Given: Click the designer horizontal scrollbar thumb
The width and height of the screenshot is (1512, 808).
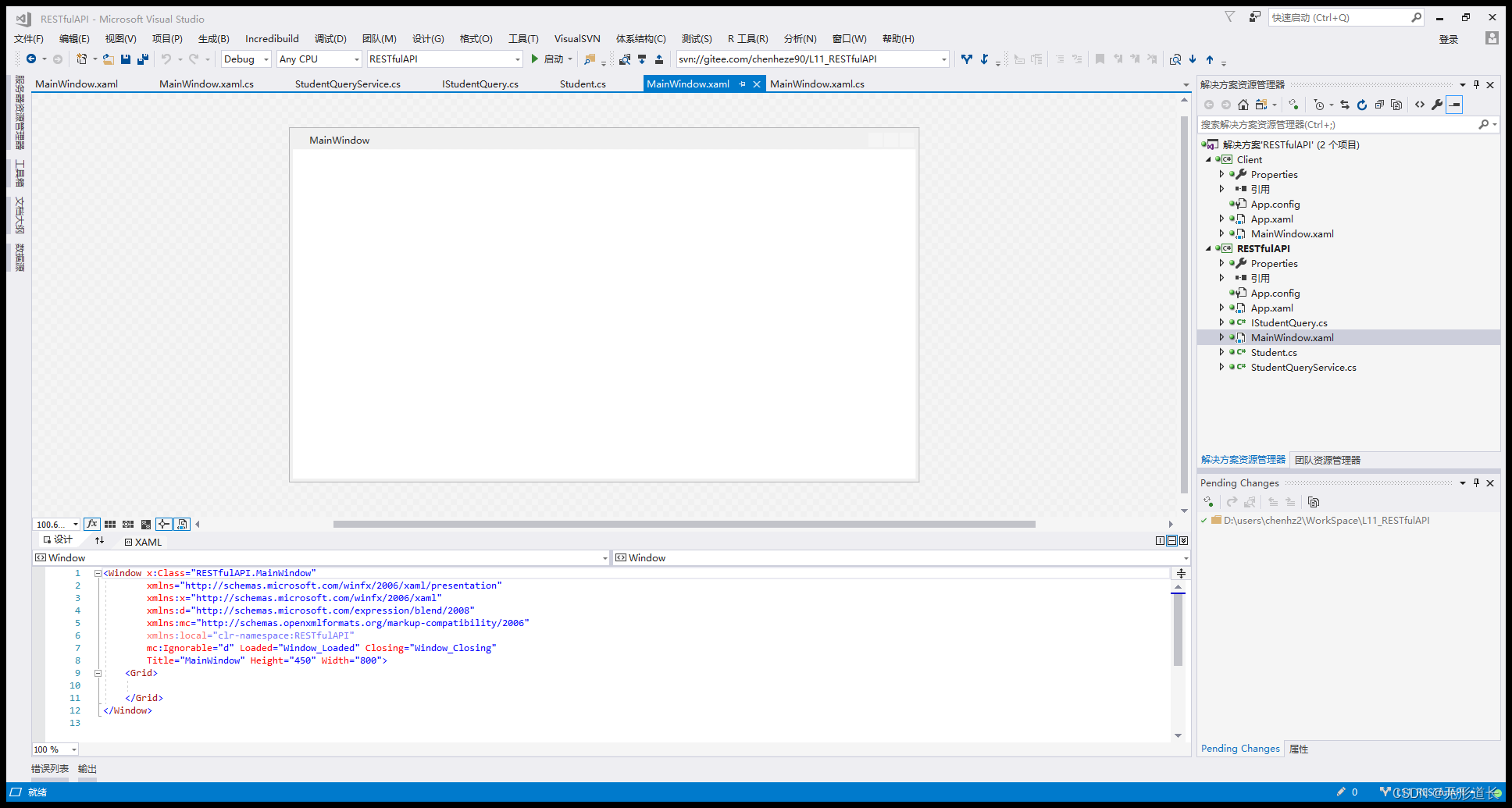Looking at the screenshot, I should point(684,525).
